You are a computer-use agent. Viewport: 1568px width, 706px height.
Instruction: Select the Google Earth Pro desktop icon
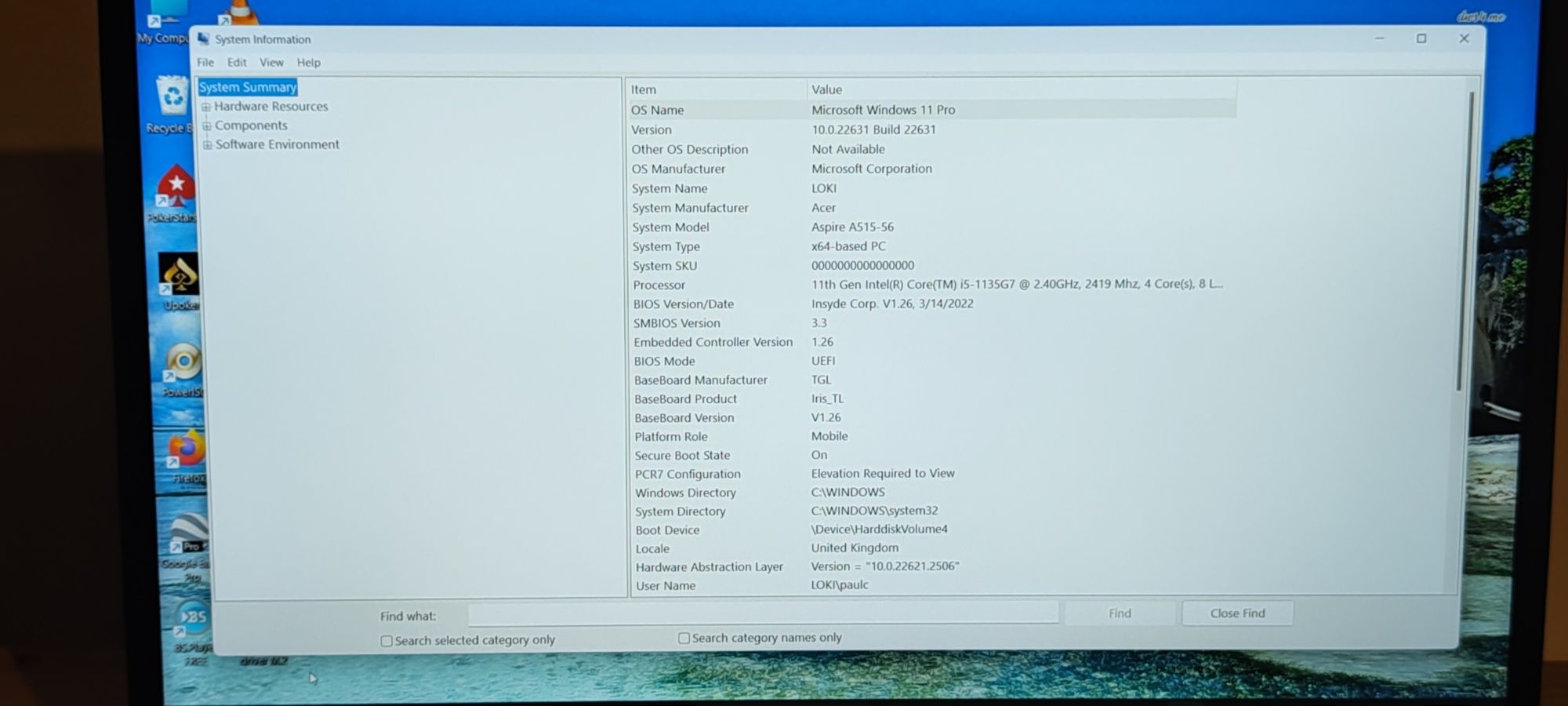(x=187, y=547)
